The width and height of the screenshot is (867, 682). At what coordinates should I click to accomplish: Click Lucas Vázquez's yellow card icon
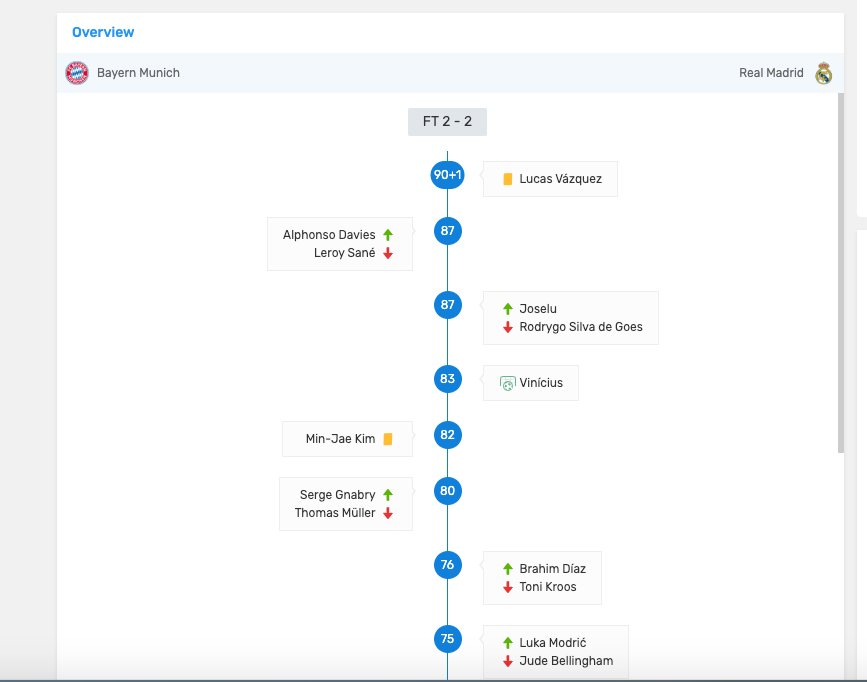pyautogui.click(x=508, y=179)
